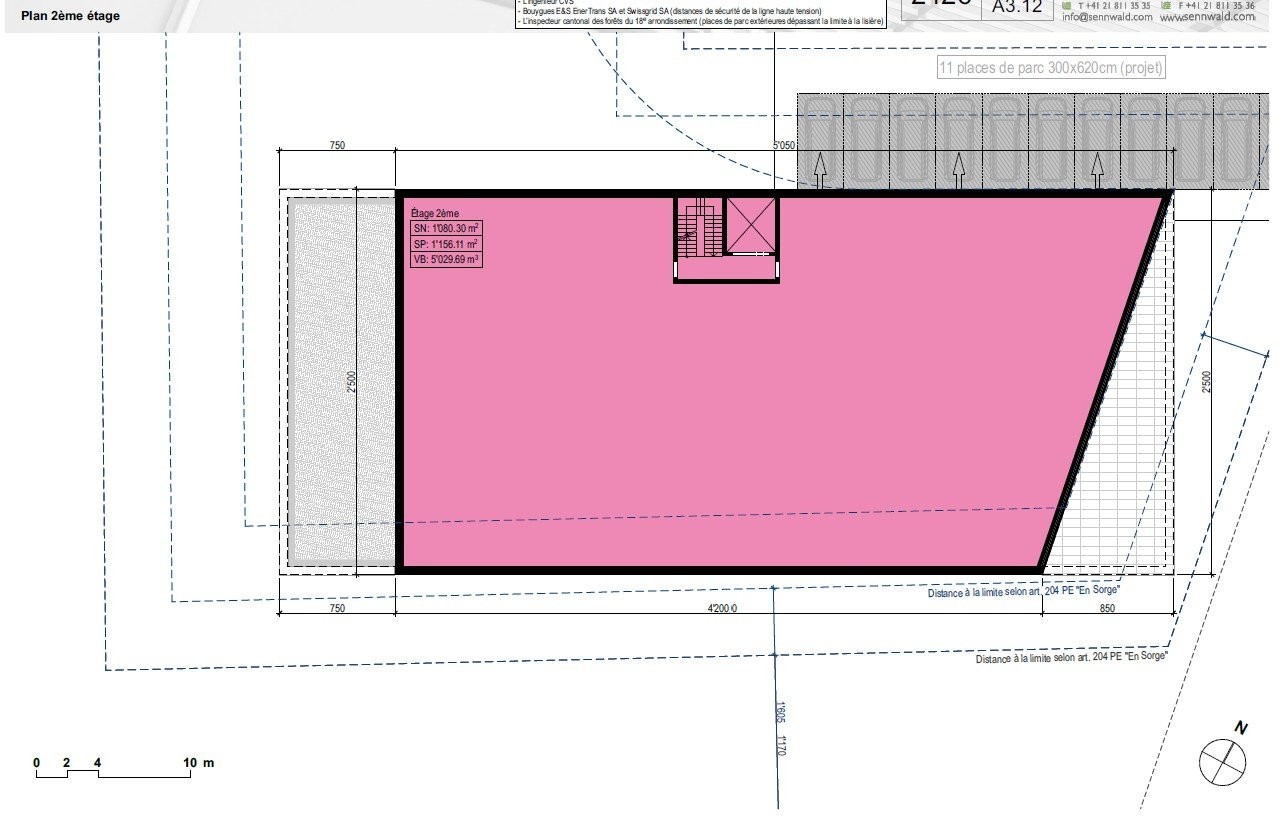The width and height of the screenshot is (1282, 823).
Task: Open the info@sennwald.com email link
Action: pyautogui.click(x=1105, y=17)
